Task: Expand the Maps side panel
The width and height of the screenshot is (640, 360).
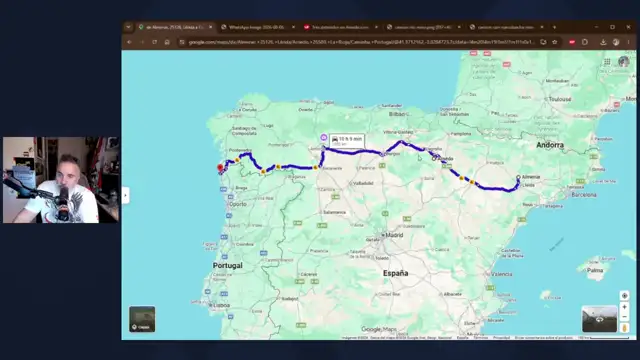Action: [125, 196]
